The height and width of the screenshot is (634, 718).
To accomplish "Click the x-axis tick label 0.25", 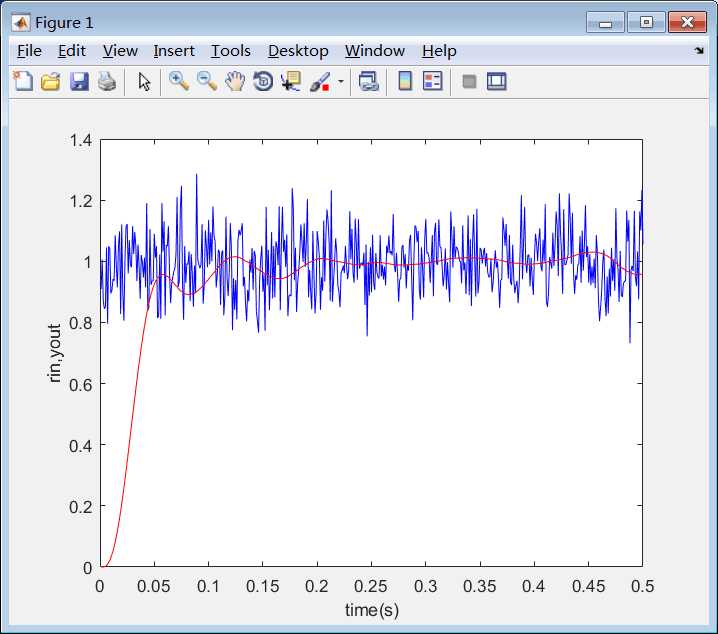I will click(x=371, y=586).
